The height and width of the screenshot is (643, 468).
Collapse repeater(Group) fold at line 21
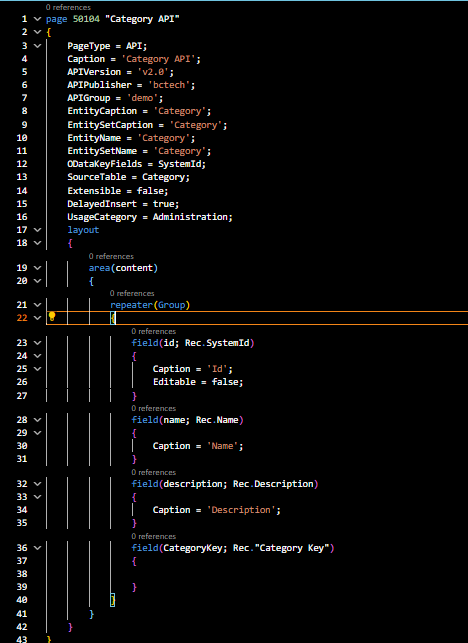pos(37,305)
